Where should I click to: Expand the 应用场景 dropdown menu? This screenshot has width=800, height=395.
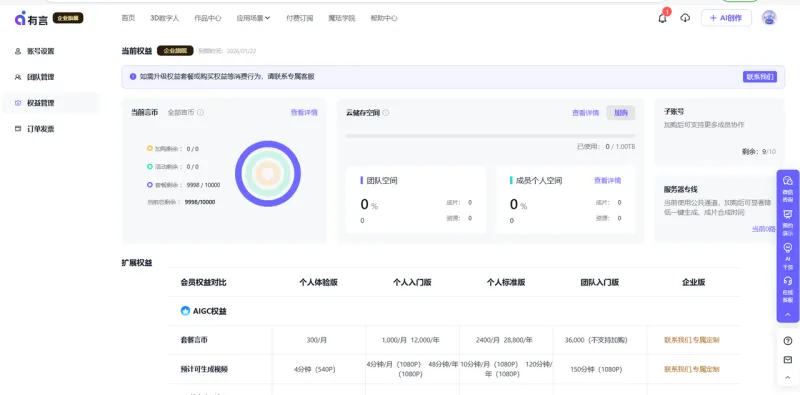(x=253, y=18)
